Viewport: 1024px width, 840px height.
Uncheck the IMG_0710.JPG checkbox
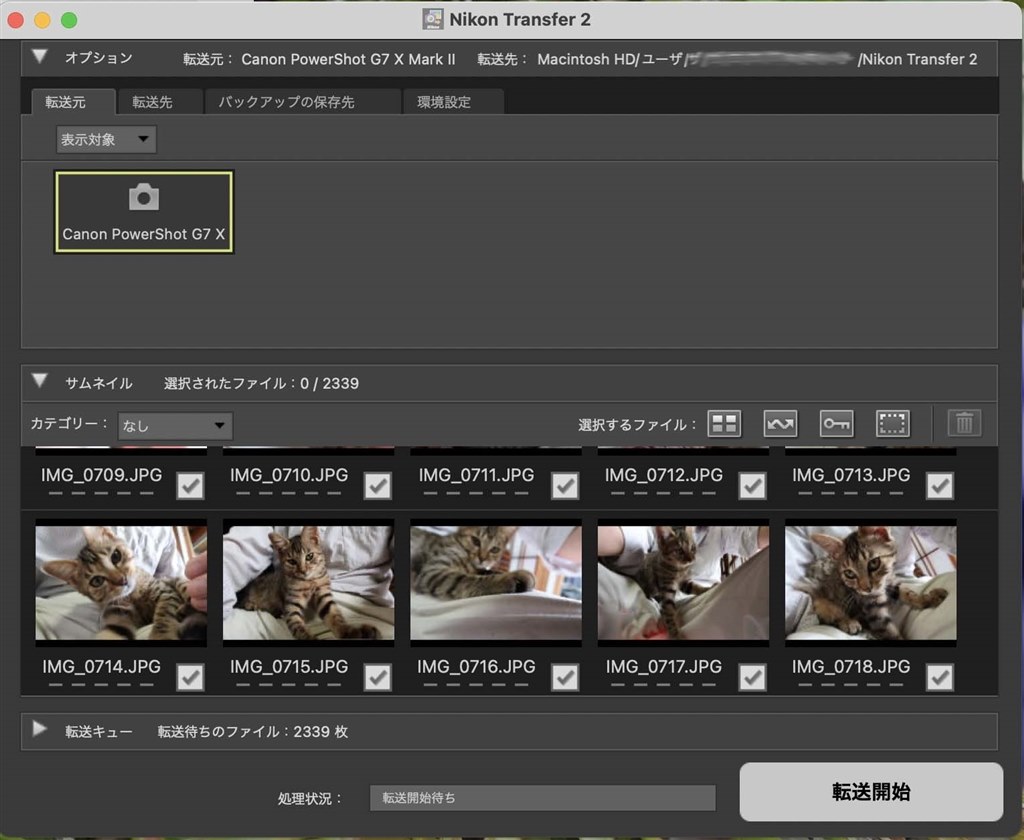377,485
